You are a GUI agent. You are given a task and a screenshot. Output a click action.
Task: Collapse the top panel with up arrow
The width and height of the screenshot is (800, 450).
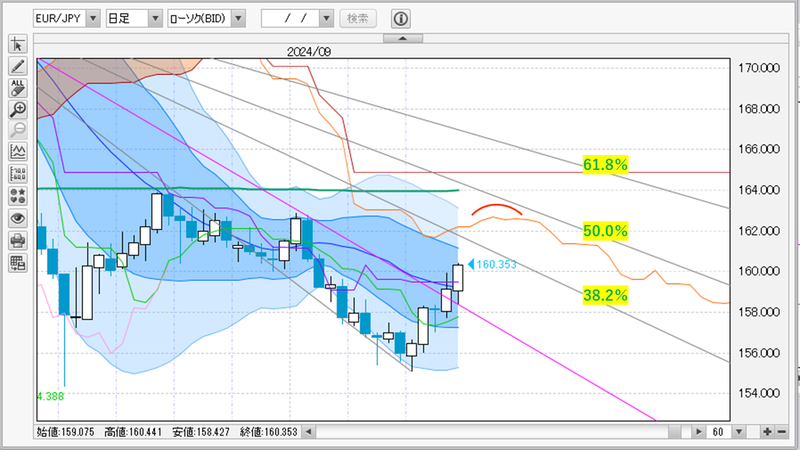pos(403,38)
